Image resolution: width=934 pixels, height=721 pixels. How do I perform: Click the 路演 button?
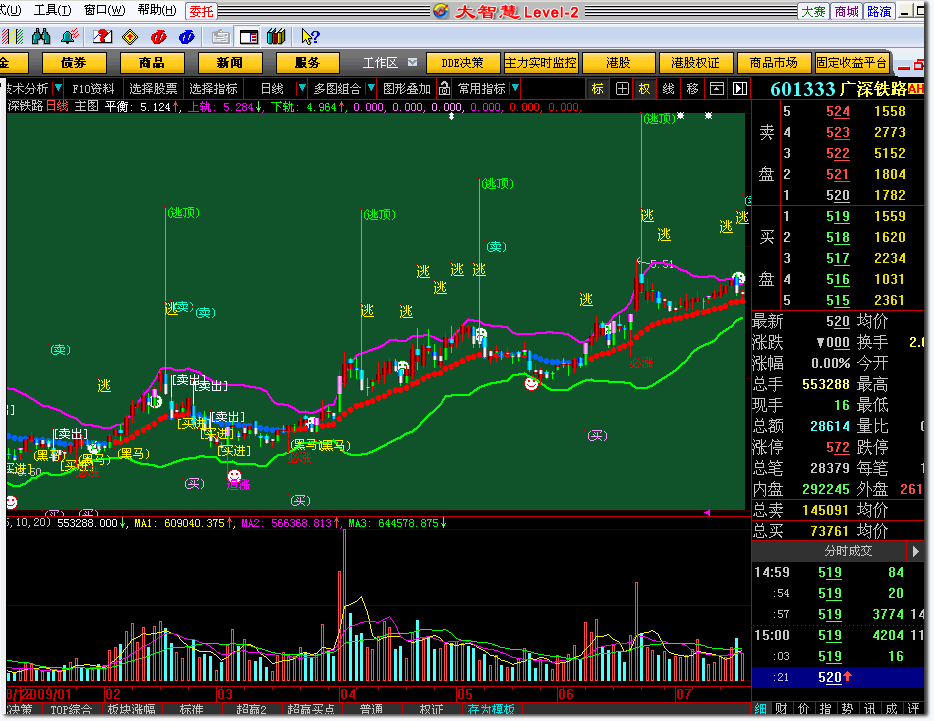click(x=879, y=11)
